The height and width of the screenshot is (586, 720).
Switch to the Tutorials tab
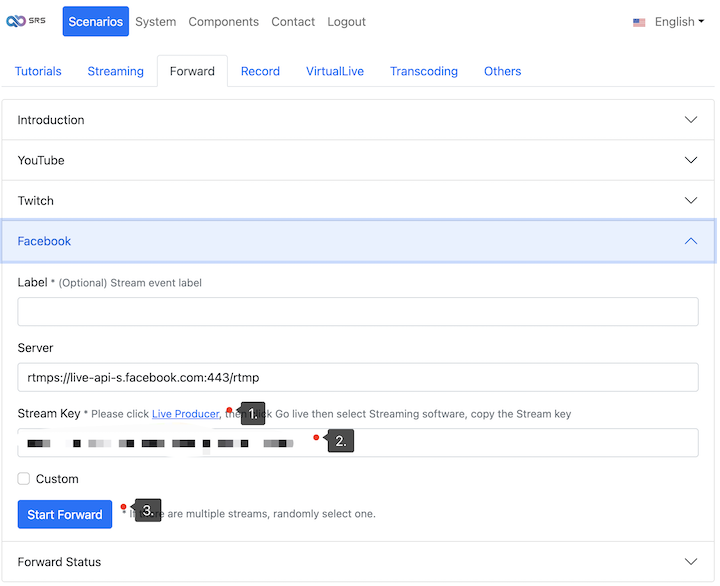tap(38, 71)
